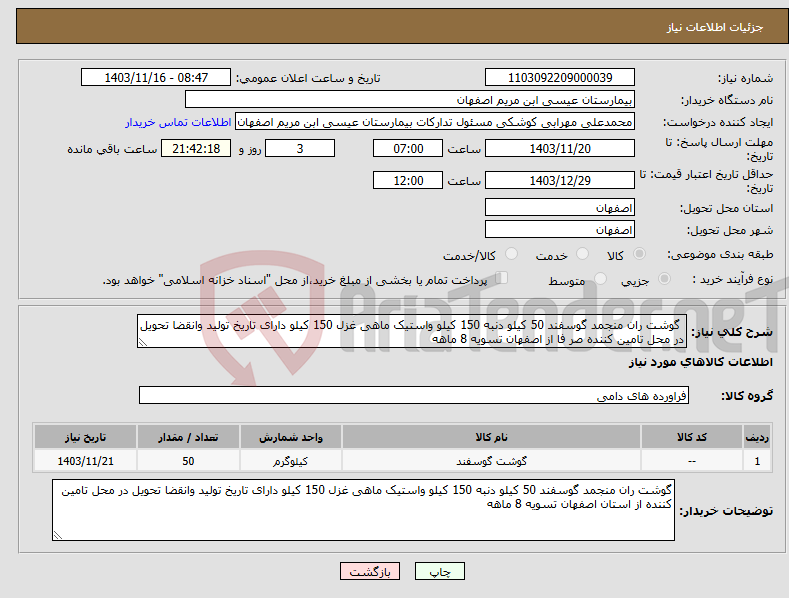The height and width of the screenshot is (598, 789).
Task: Click the remaining days field showing 3
Action: click(x=300, y=148)
